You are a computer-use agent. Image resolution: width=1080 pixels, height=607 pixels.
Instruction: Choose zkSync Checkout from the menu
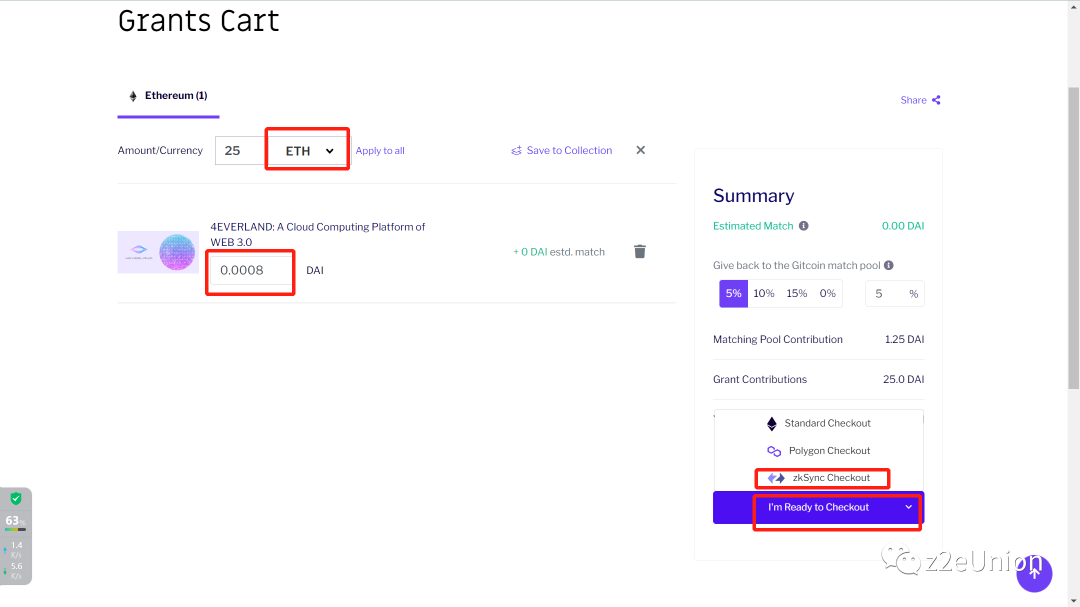pyautogui.click(x=820, y=478)
